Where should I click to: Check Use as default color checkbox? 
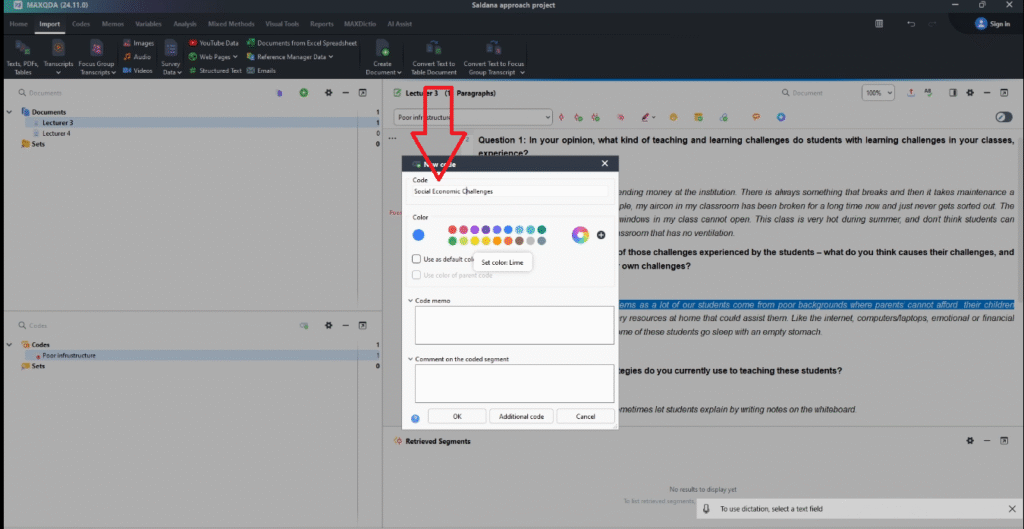pos(417,259)
